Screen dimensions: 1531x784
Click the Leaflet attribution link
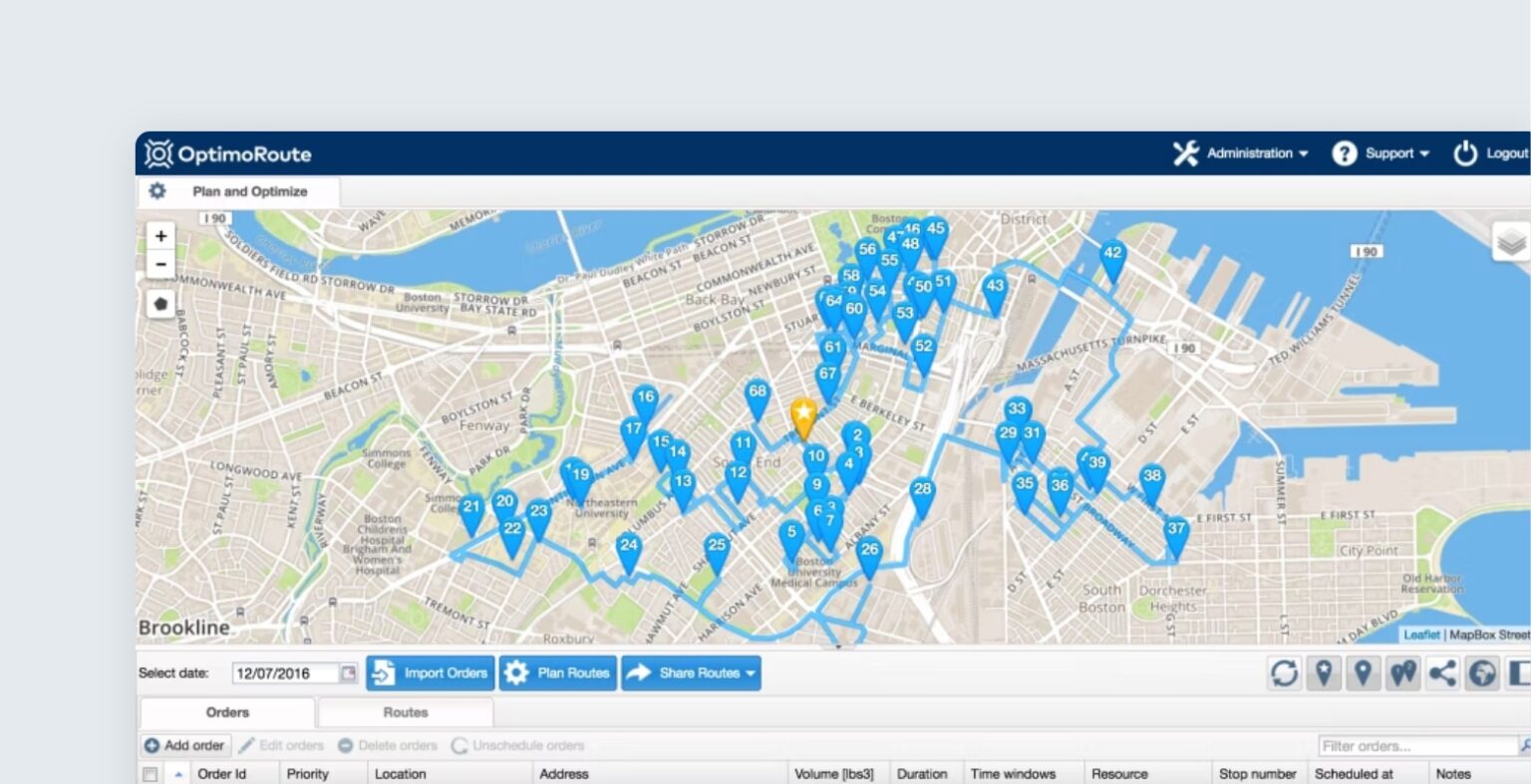click(1422, 634)
